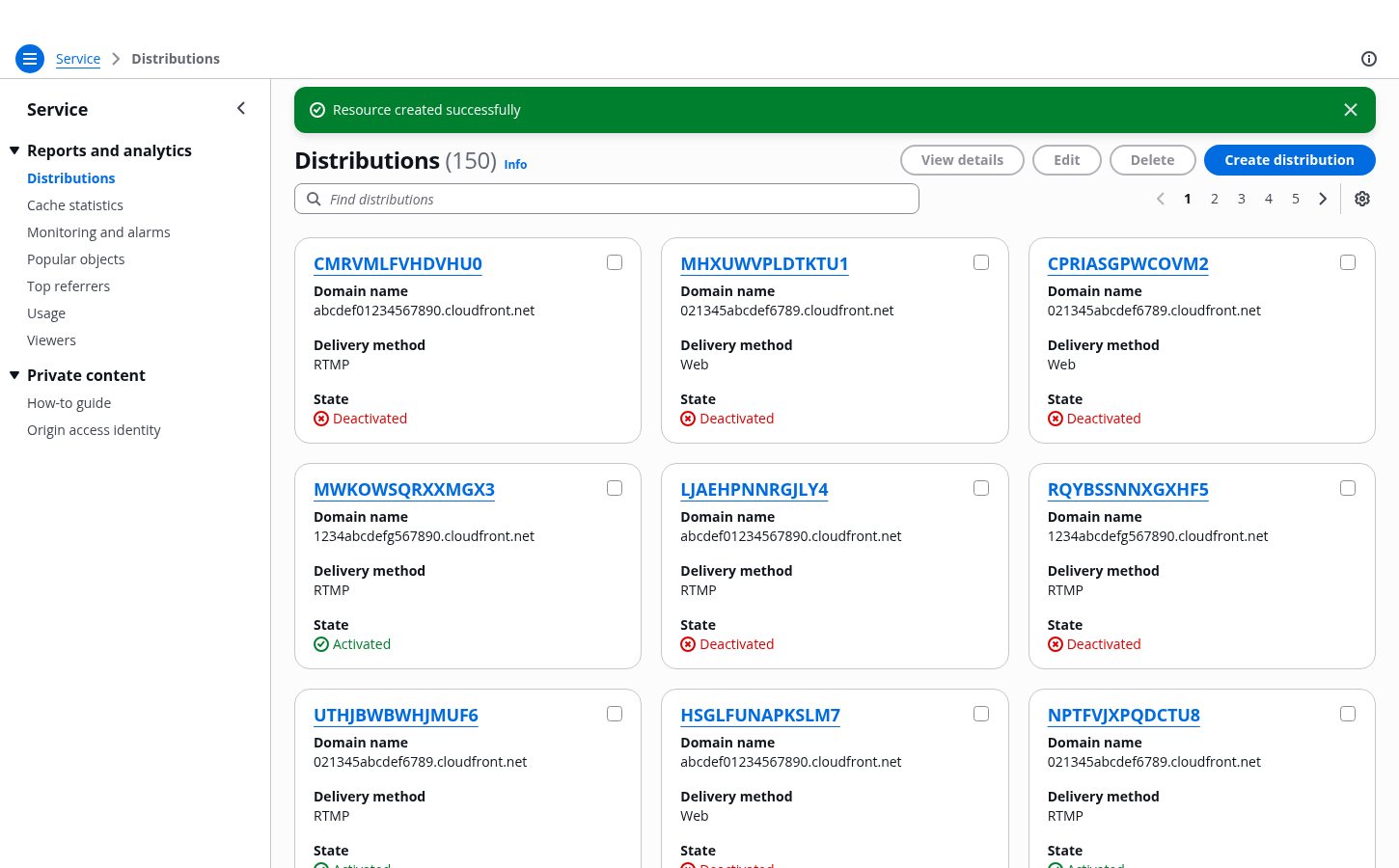1399x868 pixels.
Task: Select the CMRVMLFVHDVHU0 distribution checkbox
Action: click(615, 262)
